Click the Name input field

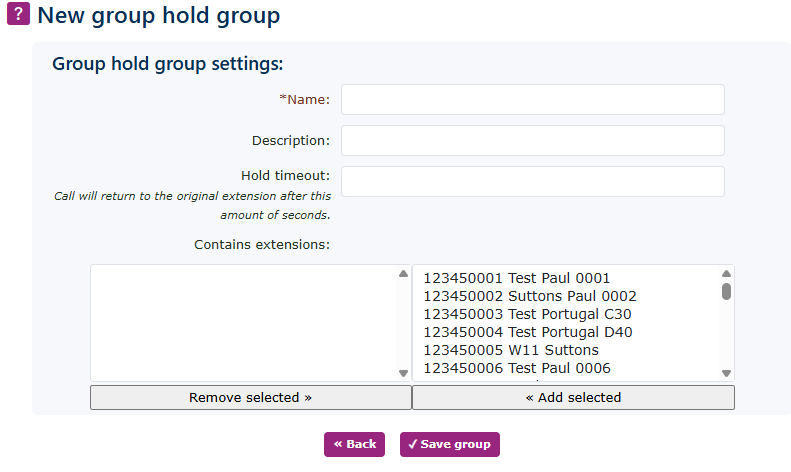point(532,100)
